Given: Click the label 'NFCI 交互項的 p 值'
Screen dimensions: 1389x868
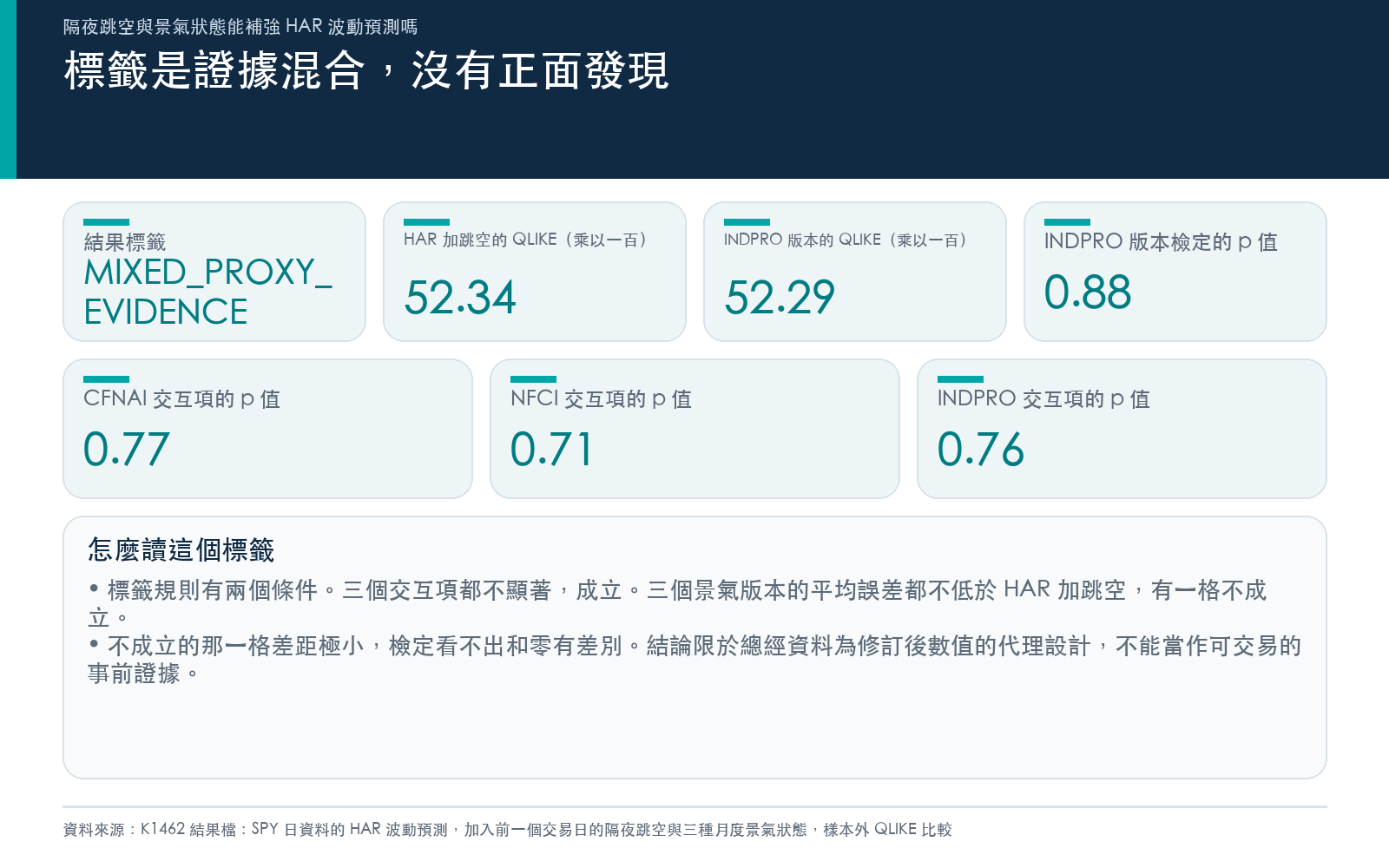Looking at the screenshot, I should click(x=601, y=399).
